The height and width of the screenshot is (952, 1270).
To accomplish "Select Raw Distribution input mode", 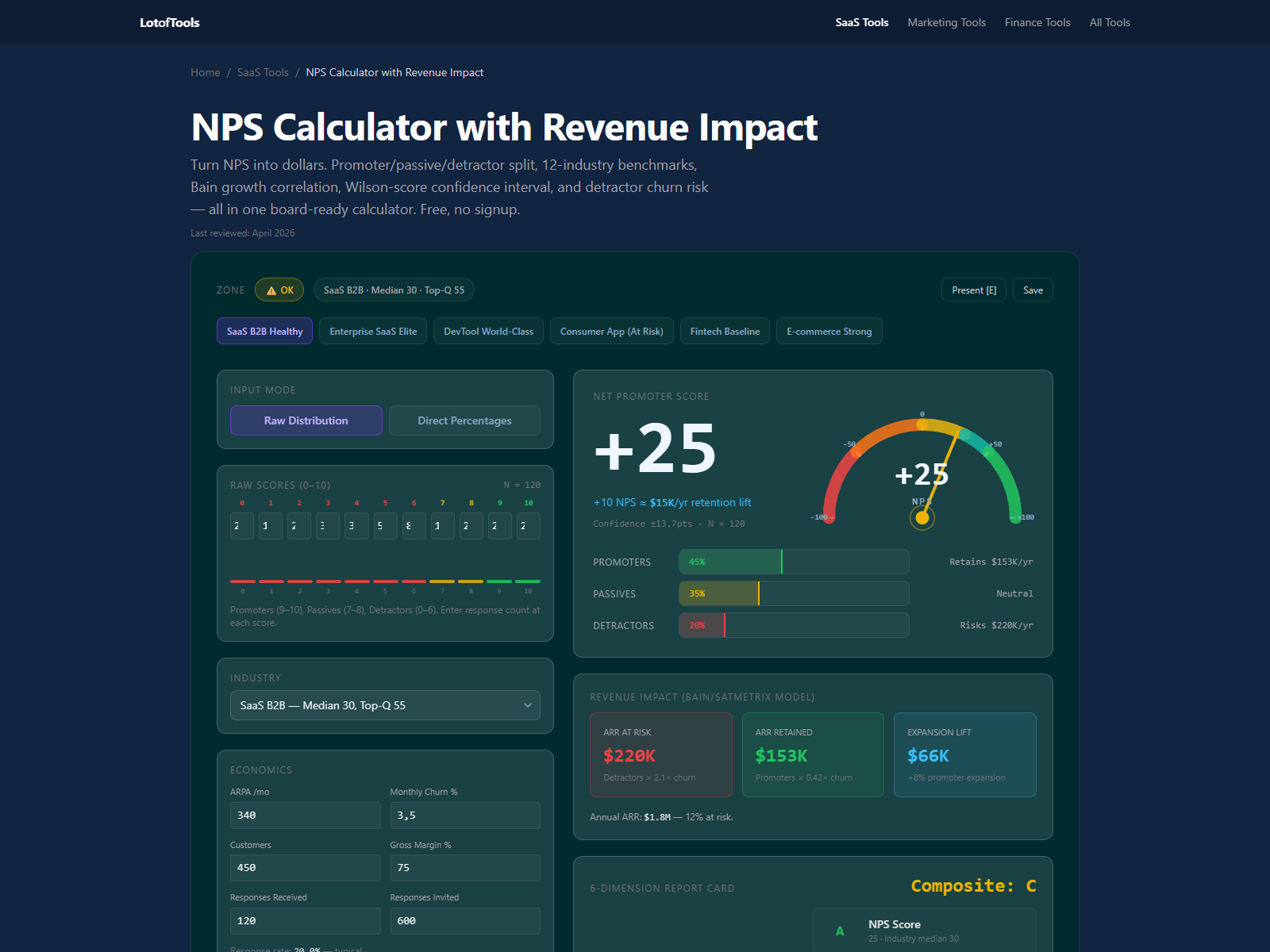I will point(306,420).
